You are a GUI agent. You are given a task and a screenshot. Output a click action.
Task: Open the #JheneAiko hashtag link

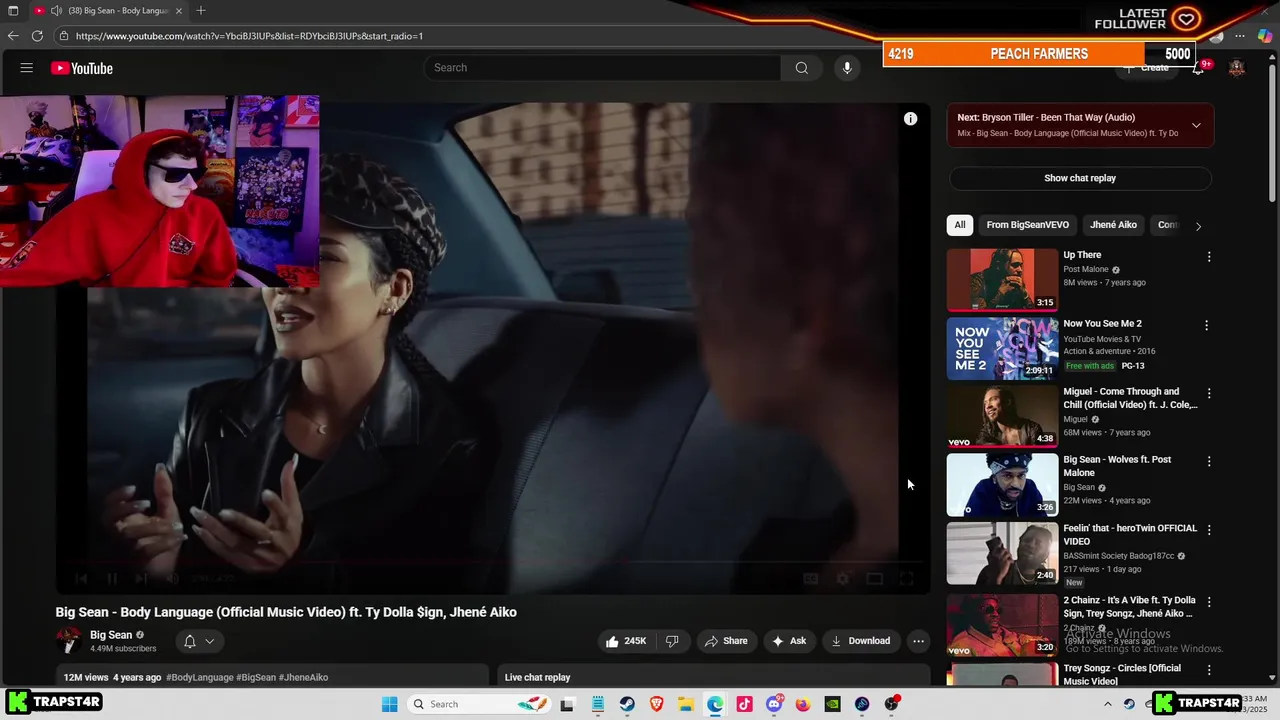point(303,677)
